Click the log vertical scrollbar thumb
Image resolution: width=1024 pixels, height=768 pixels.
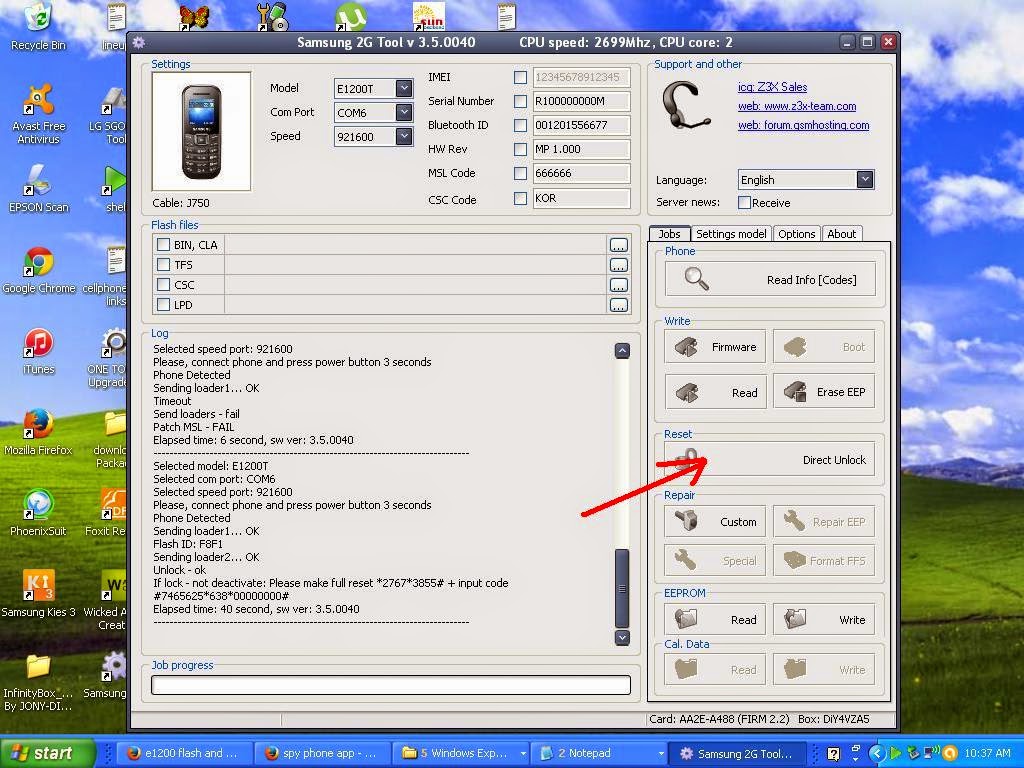622,588
